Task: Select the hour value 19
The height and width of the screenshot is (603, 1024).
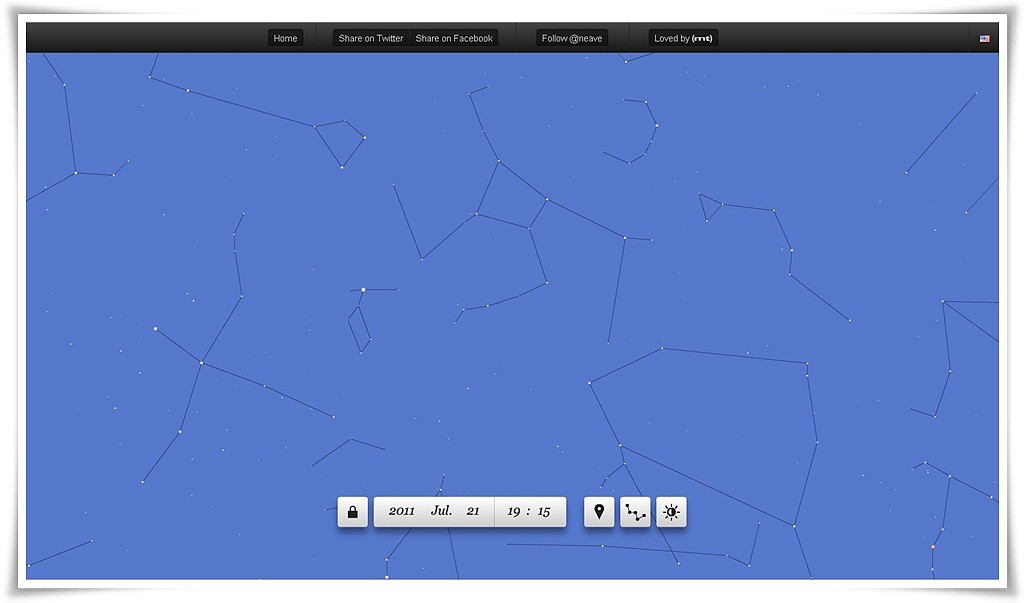Action: 513,511
